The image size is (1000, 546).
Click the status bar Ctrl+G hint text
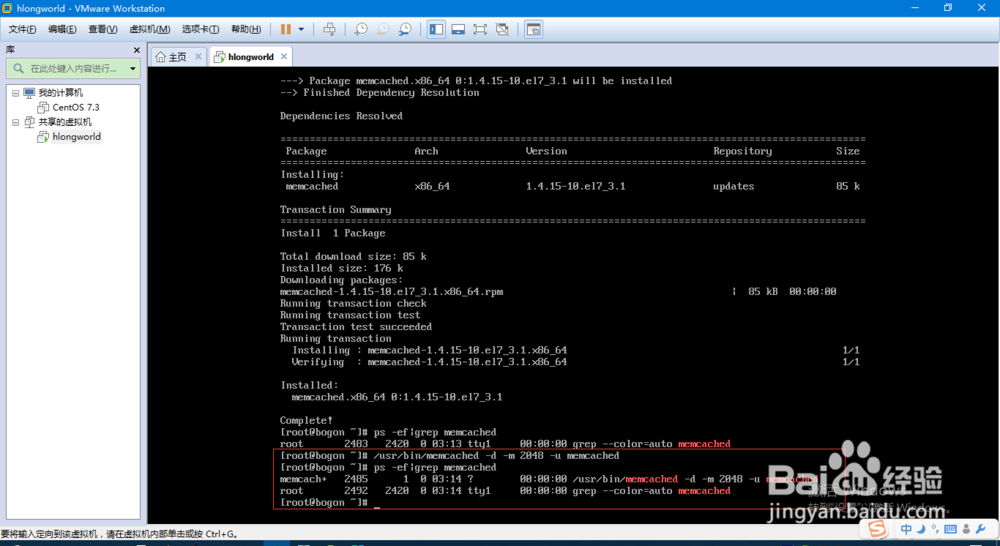pos(119,534)
